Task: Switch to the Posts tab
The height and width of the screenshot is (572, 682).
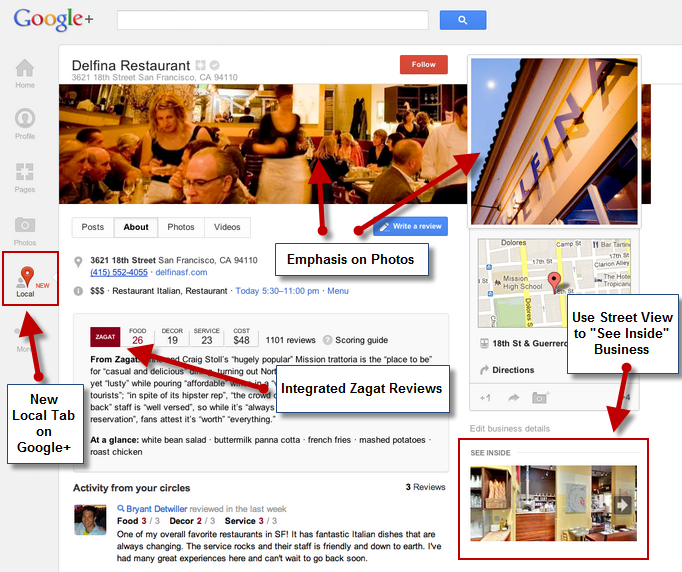Action: click(x=93, y=227)
